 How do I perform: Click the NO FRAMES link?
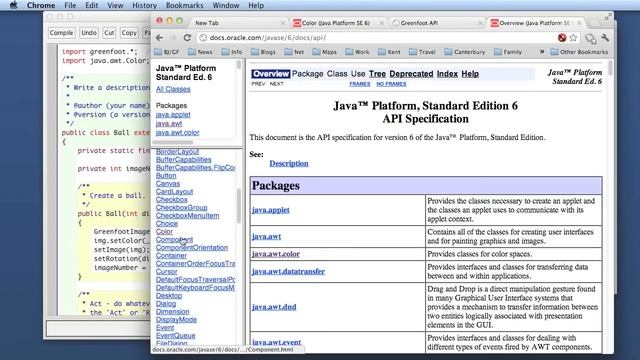(391, 84)
